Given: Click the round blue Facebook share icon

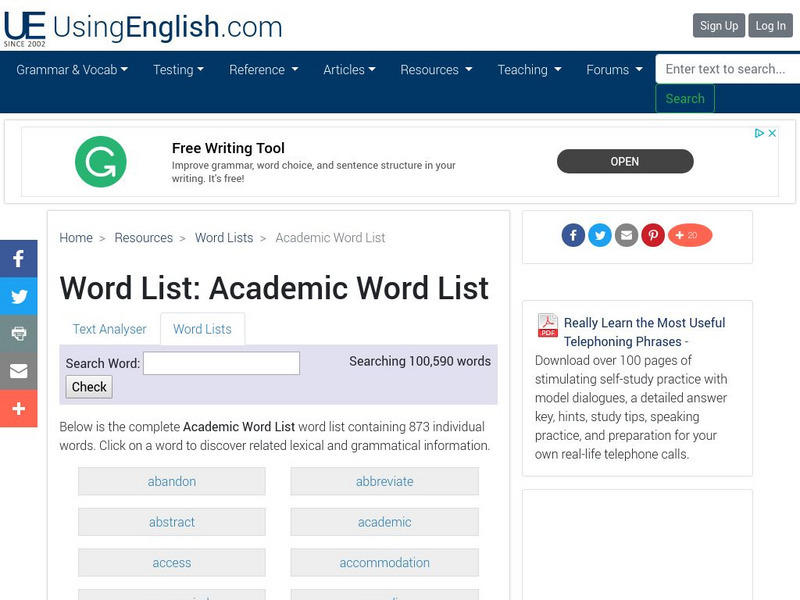Looking at the screenshot, I should 573,235.
